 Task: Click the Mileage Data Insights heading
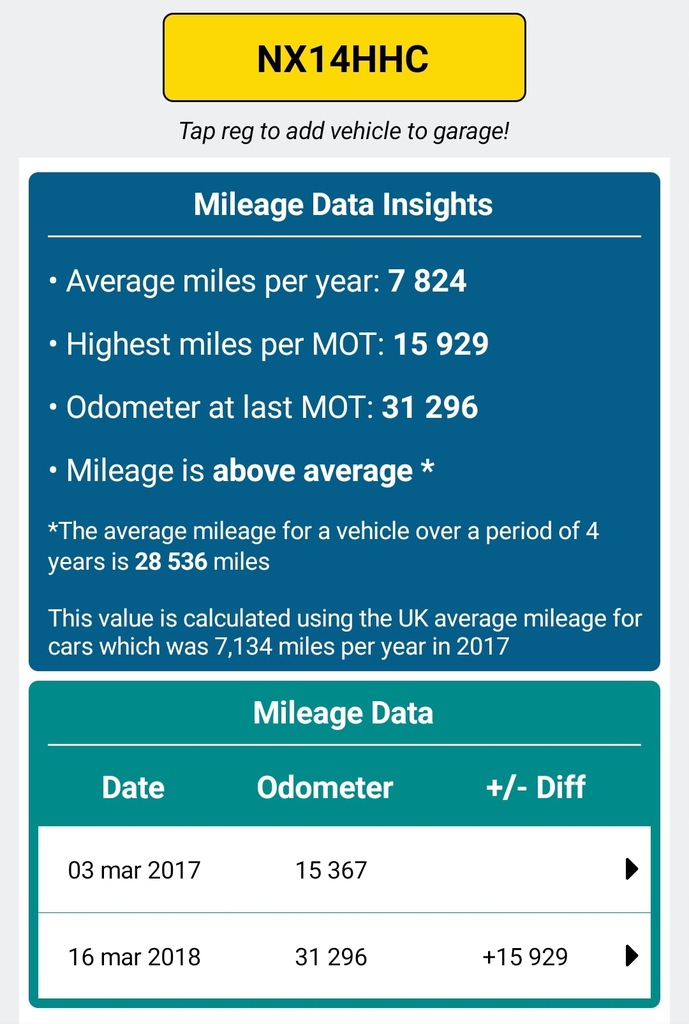[343, 205]
